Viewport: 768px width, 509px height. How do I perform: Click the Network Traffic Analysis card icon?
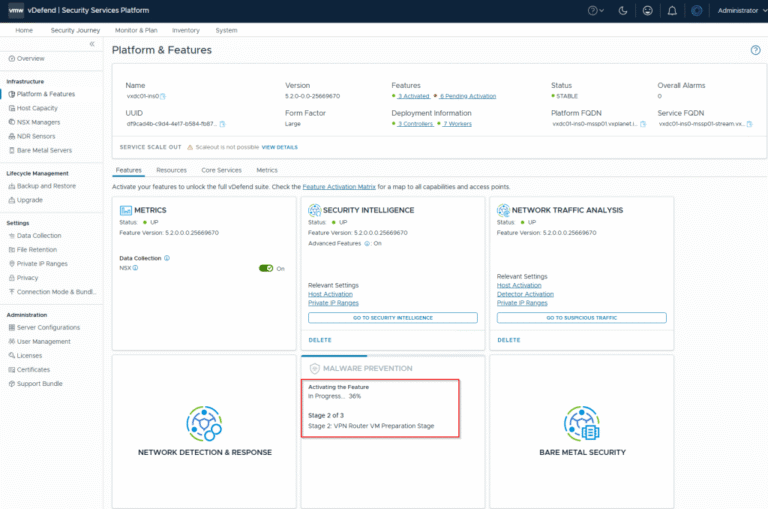click(503, 210)
